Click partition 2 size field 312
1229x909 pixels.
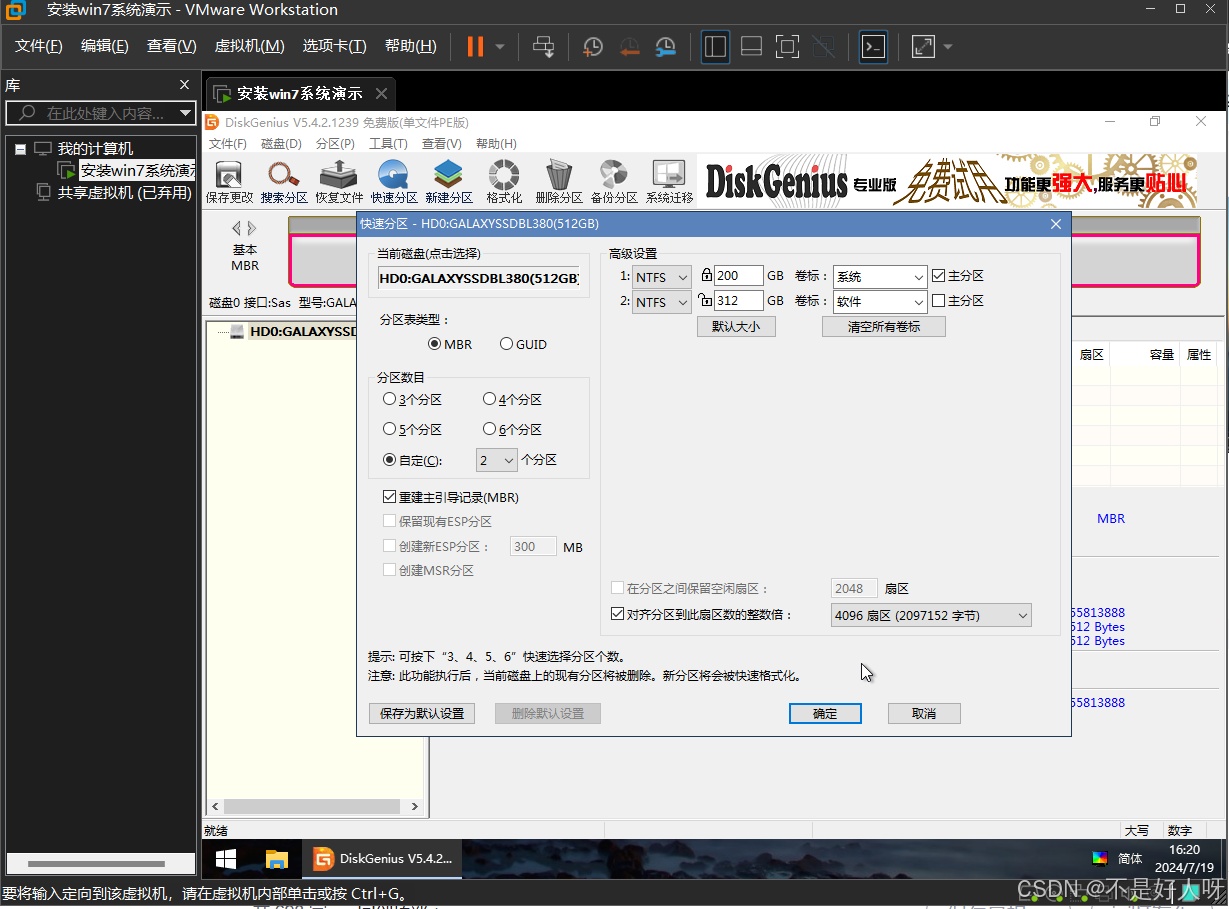point(738,301)
